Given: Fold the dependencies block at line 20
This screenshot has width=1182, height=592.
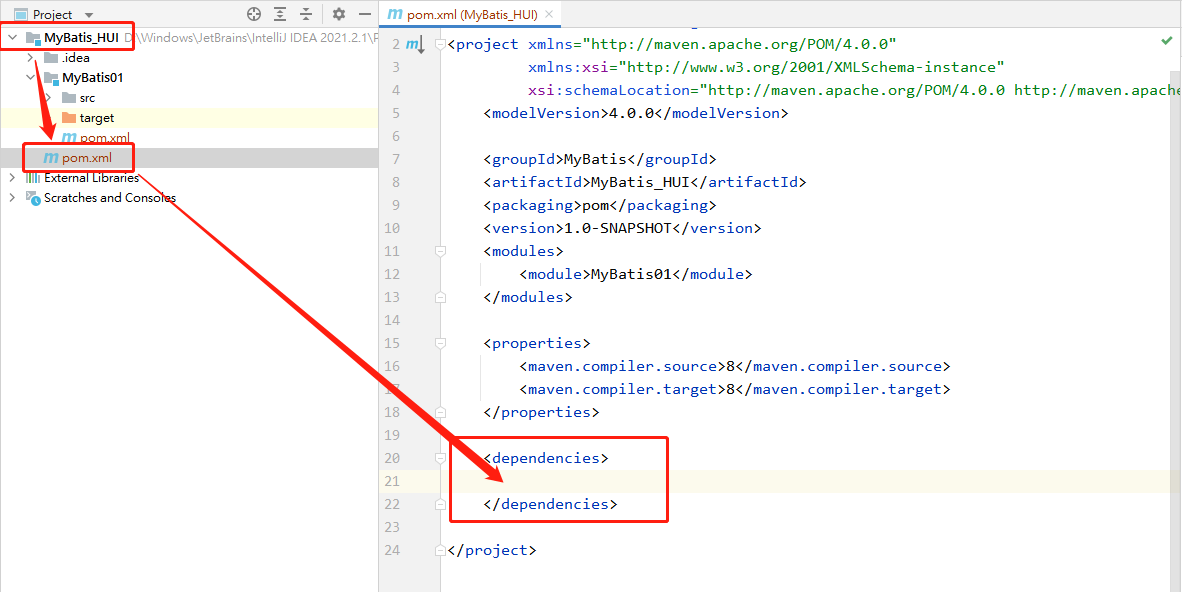Looking at the screenshot, I should click(x=441, y=458).
